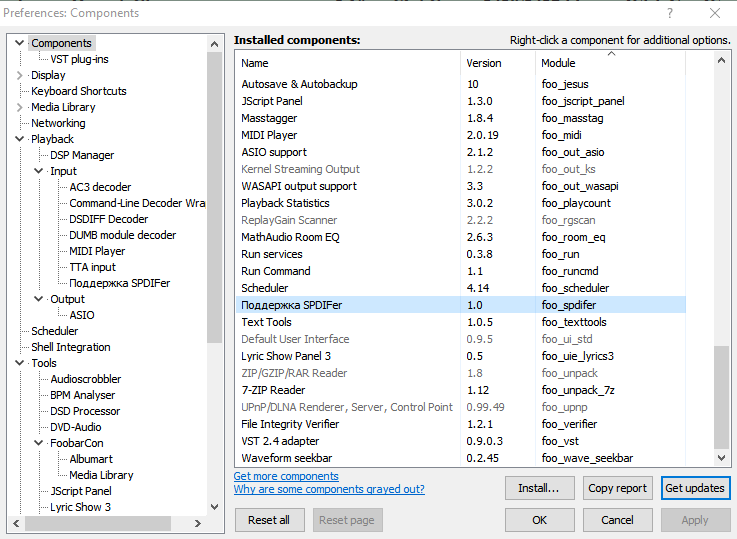Select the MathAudio Room EQ component
Viewport: 737px width, 539px height.
290,237
